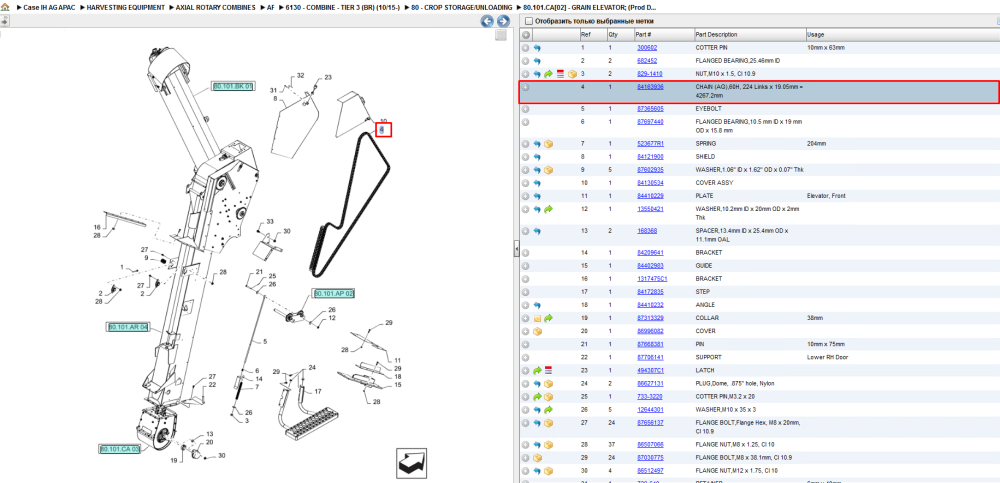Mark the PIN 87668381 selection circle
1000x483 pixels.
click(x=526, y=344)
